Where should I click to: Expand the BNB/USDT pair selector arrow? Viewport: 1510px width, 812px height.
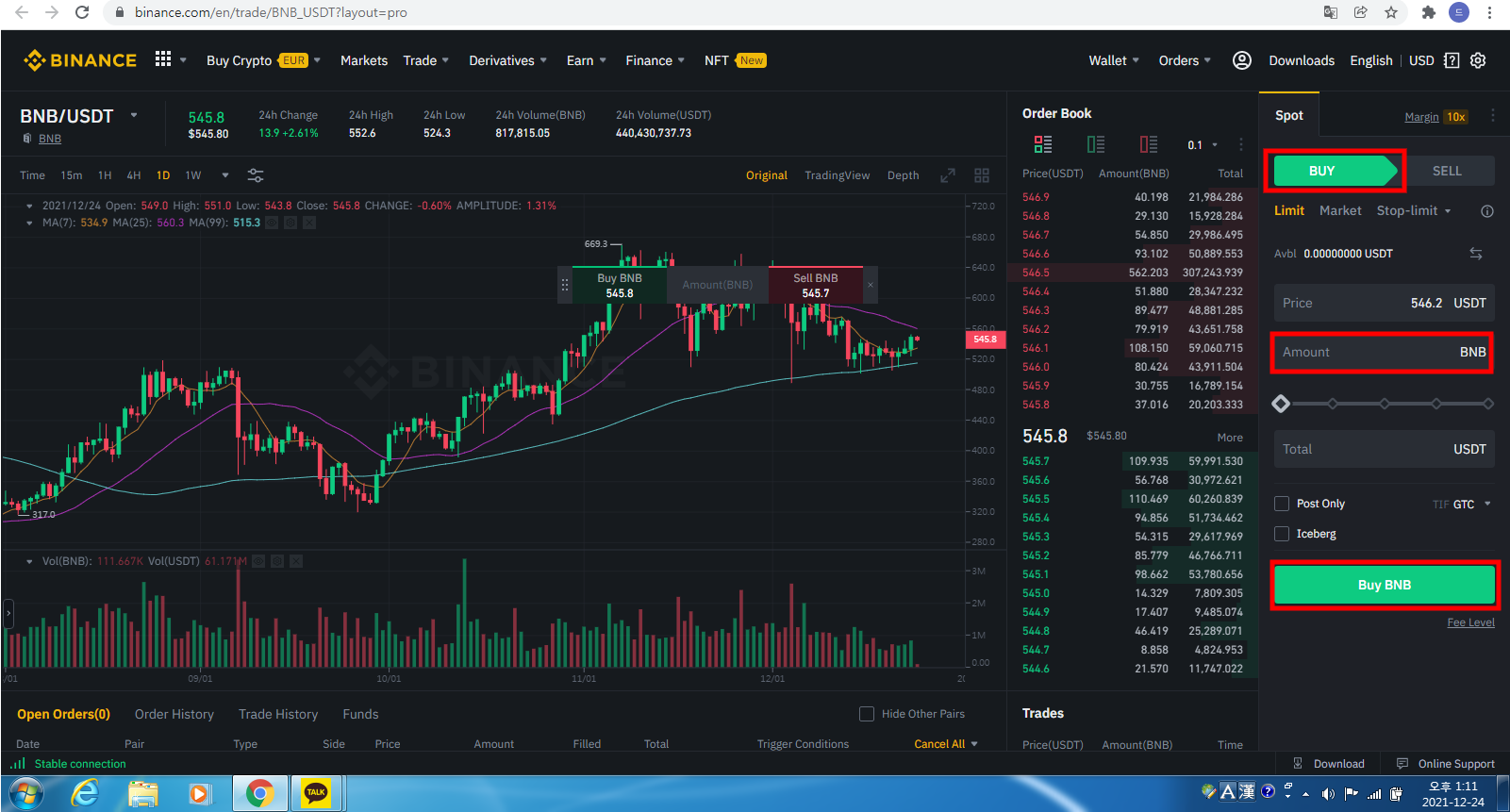pyautogui.click(x=134, y=115)
